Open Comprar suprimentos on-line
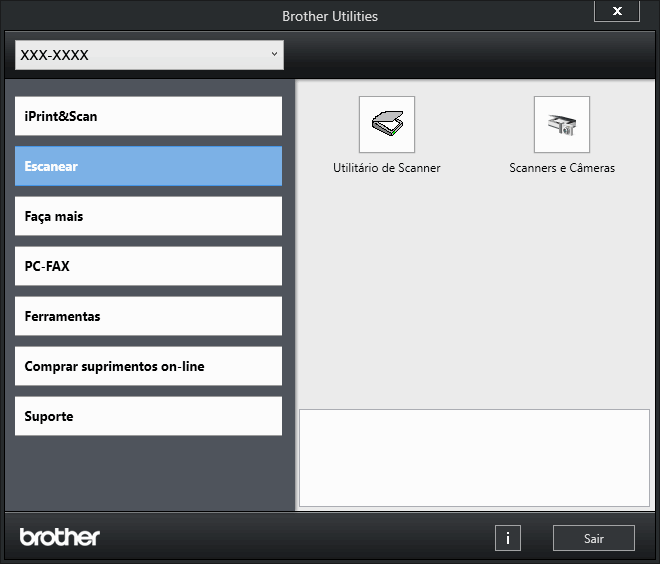The image size is (660, 564). point(148,366)
